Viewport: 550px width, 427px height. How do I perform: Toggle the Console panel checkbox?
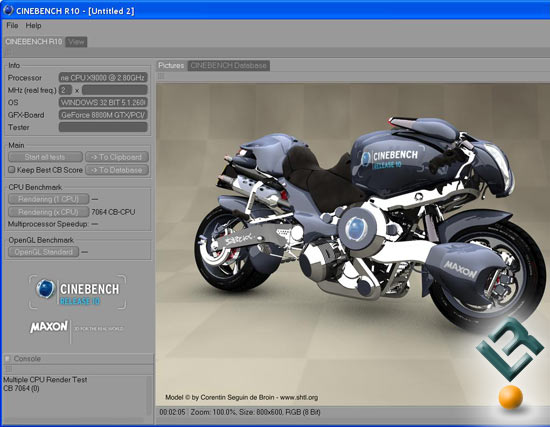click(7, 359)
